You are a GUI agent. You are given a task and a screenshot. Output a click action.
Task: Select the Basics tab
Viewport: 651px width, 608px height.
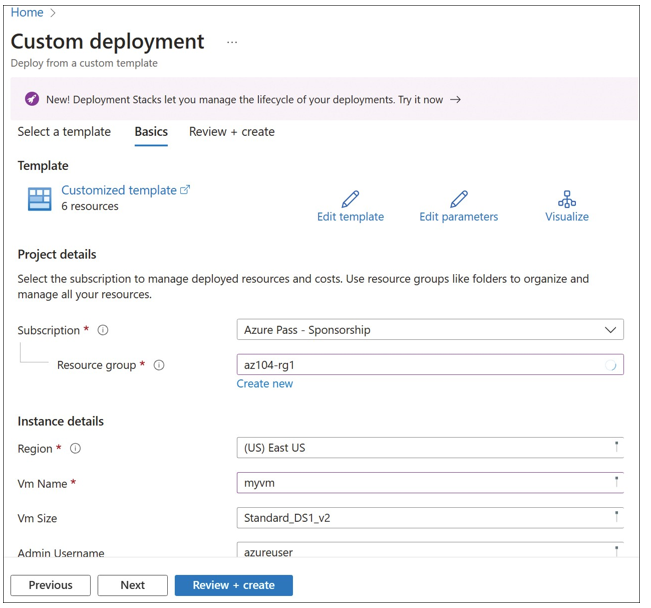click(x=151, y=132)
